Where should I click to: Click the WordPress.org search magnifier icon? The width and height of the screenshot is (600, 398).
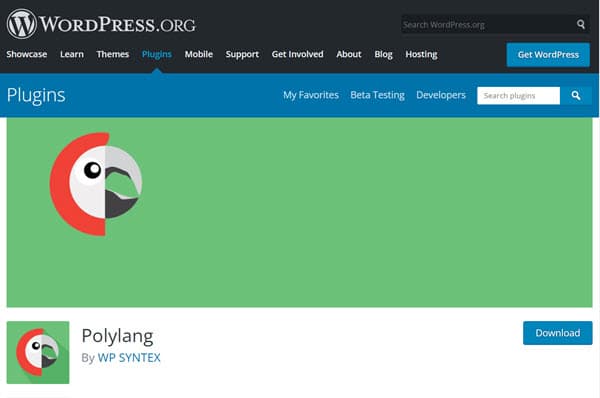tap(580, 24)
